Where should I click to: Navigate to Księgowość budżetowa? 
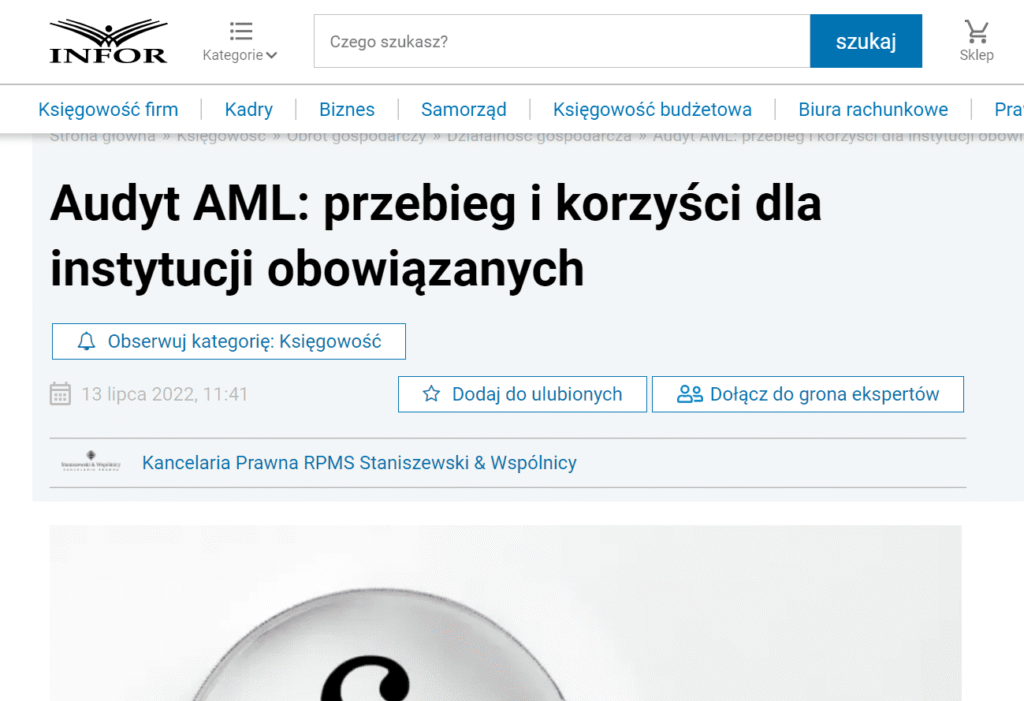pos(652,110)
